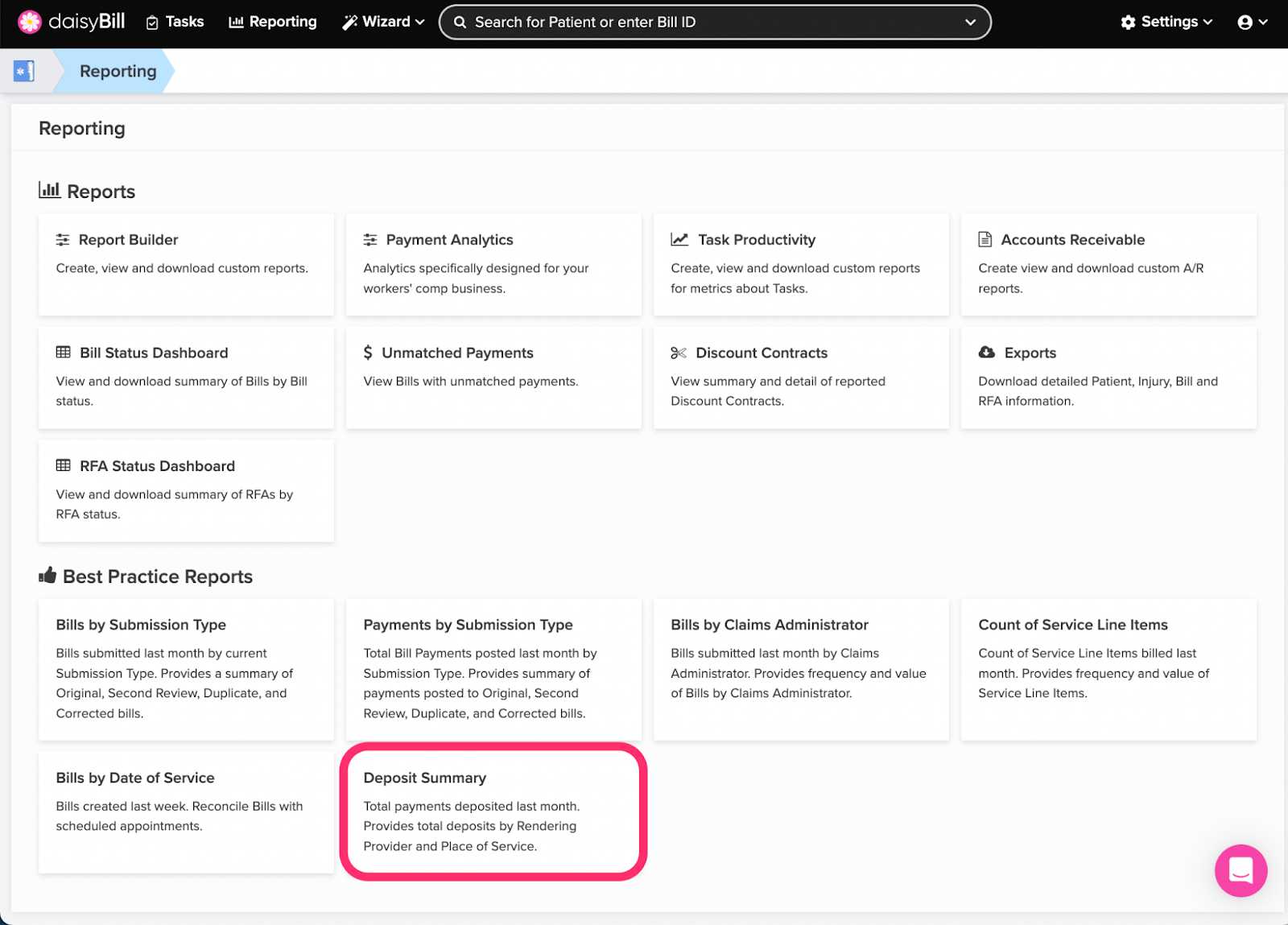Expand the user account menu

point(1252,22)
